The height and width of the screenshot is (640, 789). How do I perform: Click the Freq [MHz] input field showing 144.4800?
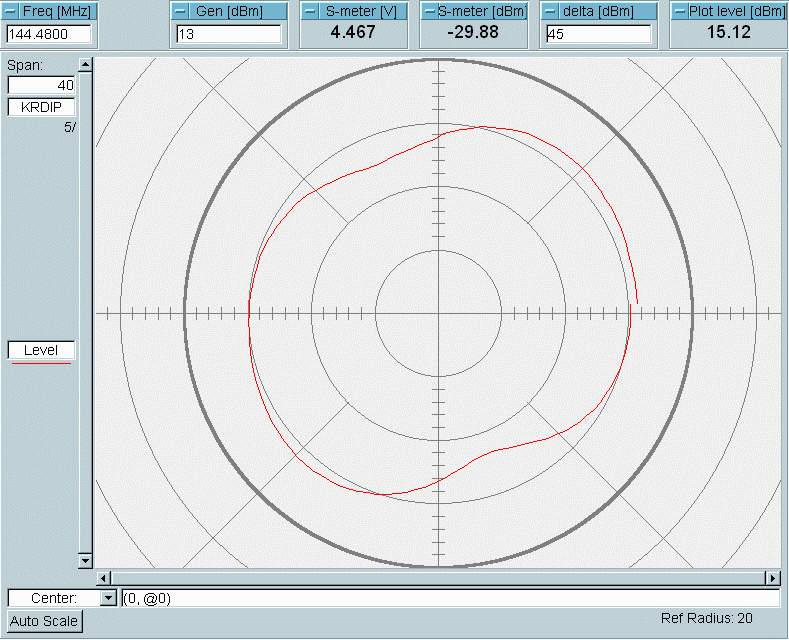49,34
